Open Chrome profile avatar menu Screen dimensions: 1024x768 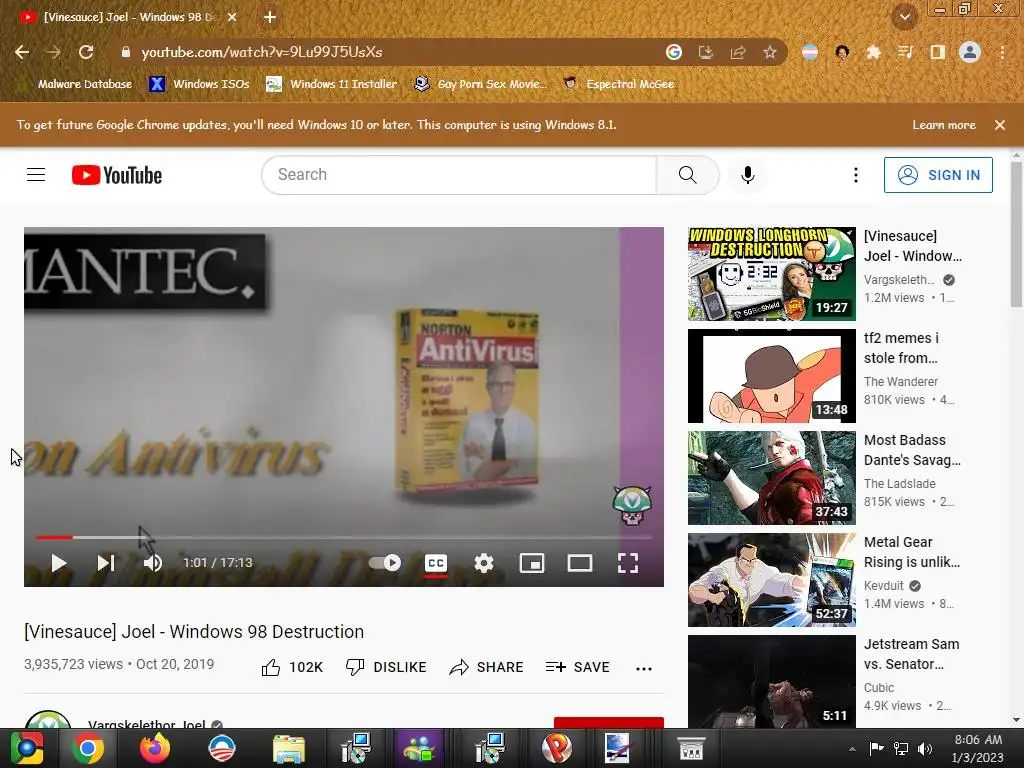pyautogui.click(x=970, y=52)
